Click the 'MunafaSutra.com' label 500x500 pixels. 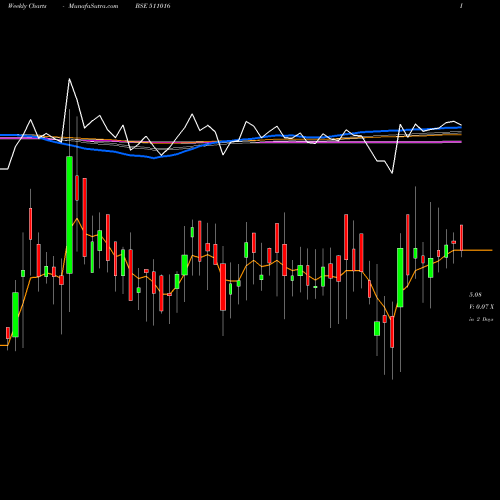pos(93,6)
